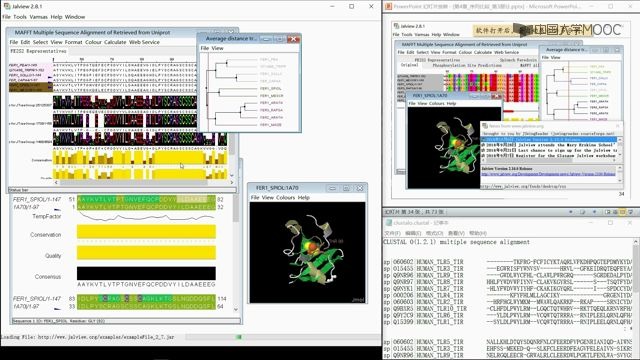Switch PowerPoint to slide sorter view icon
This screenshot has width=640, height=360.
coord(615,212)
